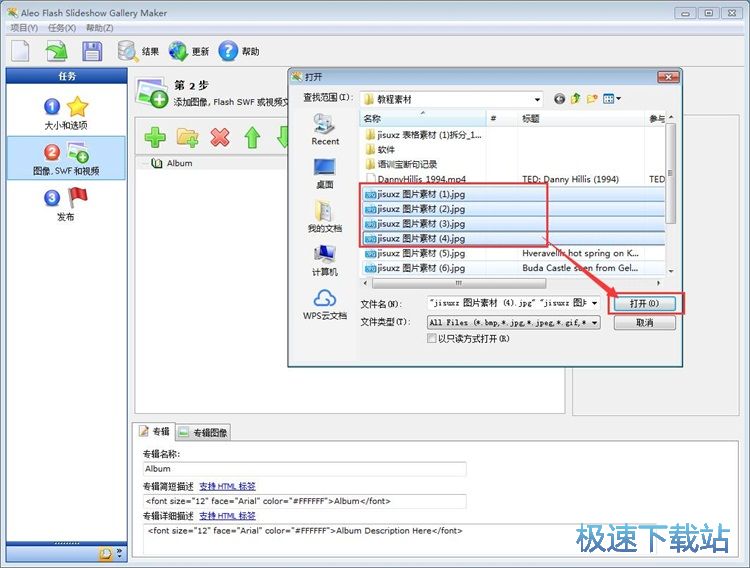The image size is (750, 568).
Task: Switch to the 专辑图像 tab
Action: coord(203,433)
